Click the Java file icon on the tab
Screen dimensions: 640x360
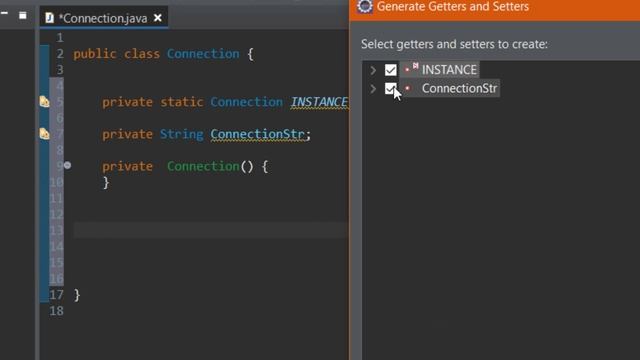(49, 18)
